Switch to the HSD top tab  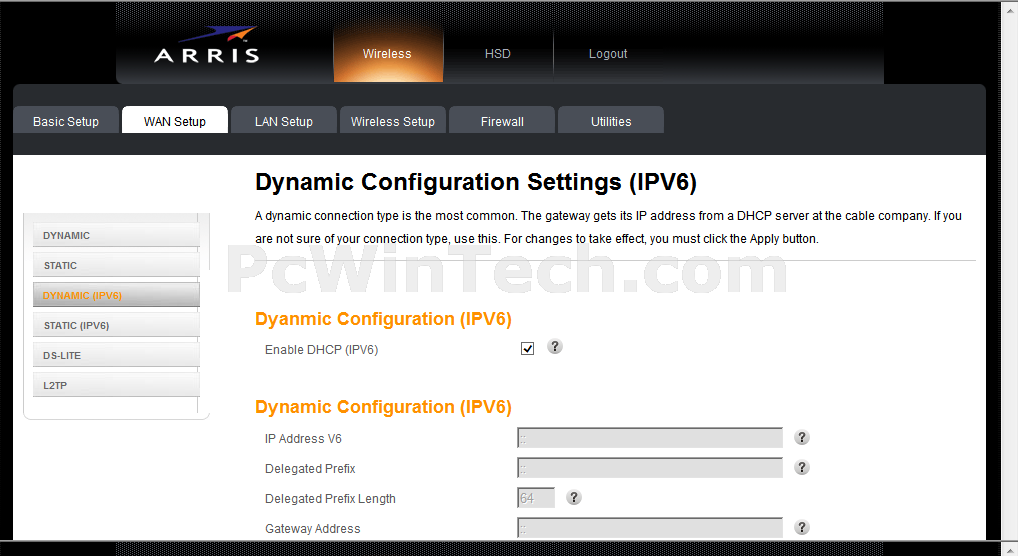click(x=498, y=54)
